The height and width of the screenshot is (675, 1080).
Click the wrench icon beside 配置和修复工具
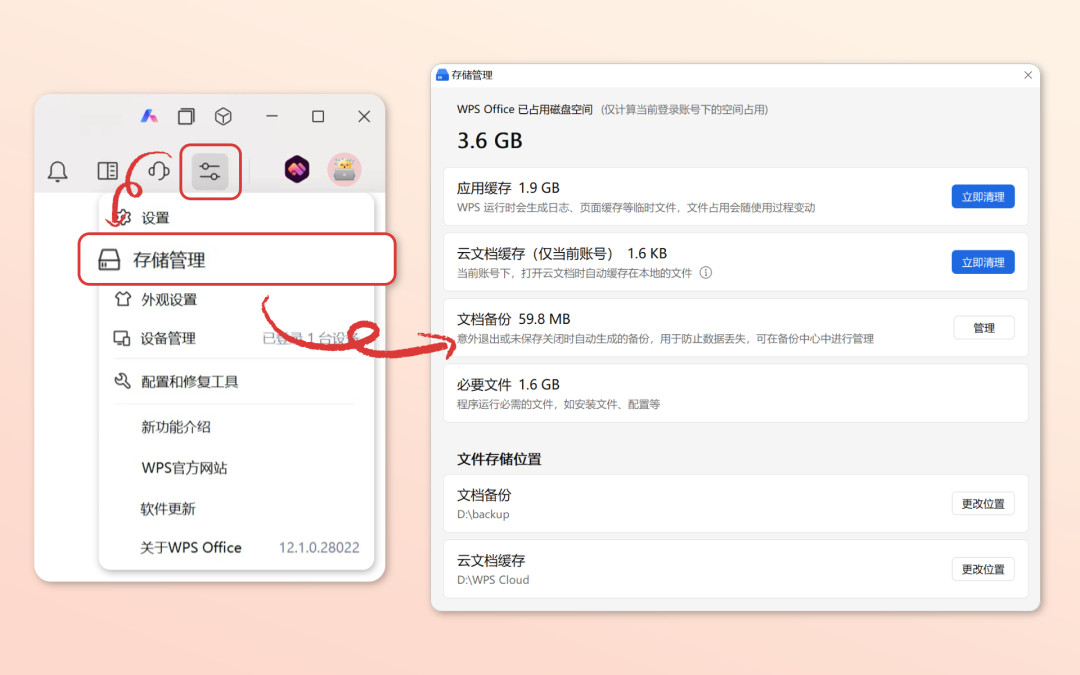(123, 381)
